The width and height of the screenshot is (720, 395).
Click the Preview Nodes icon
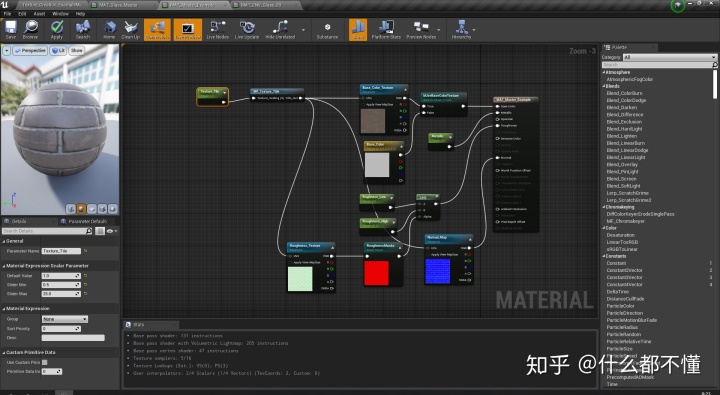421,29
